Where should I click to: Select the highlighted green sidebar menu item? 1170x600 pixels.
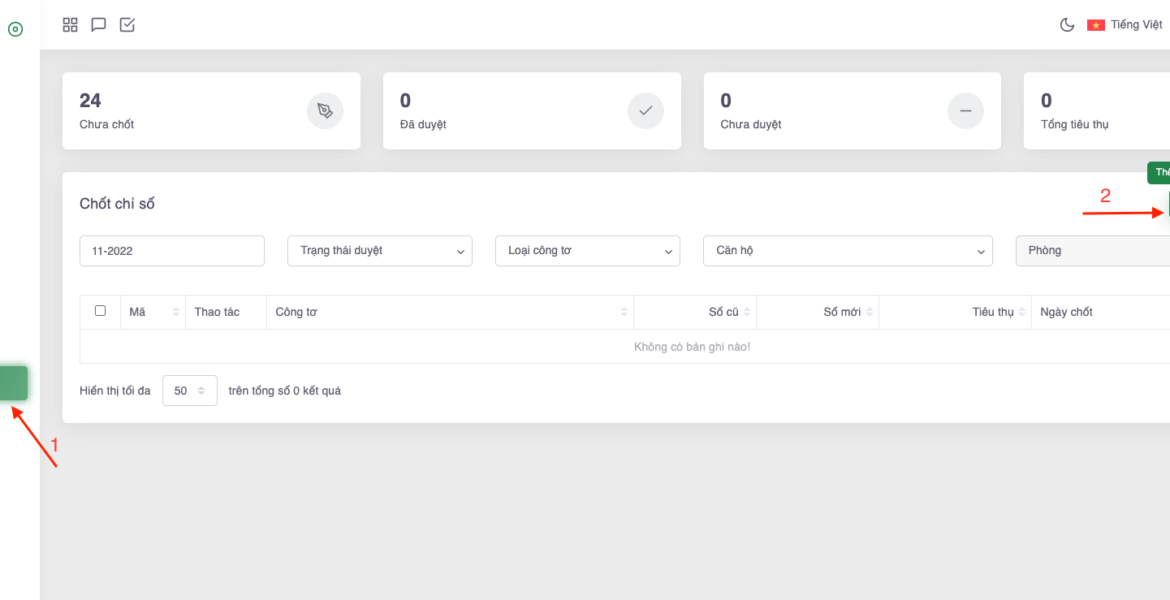tap(14, 383)
